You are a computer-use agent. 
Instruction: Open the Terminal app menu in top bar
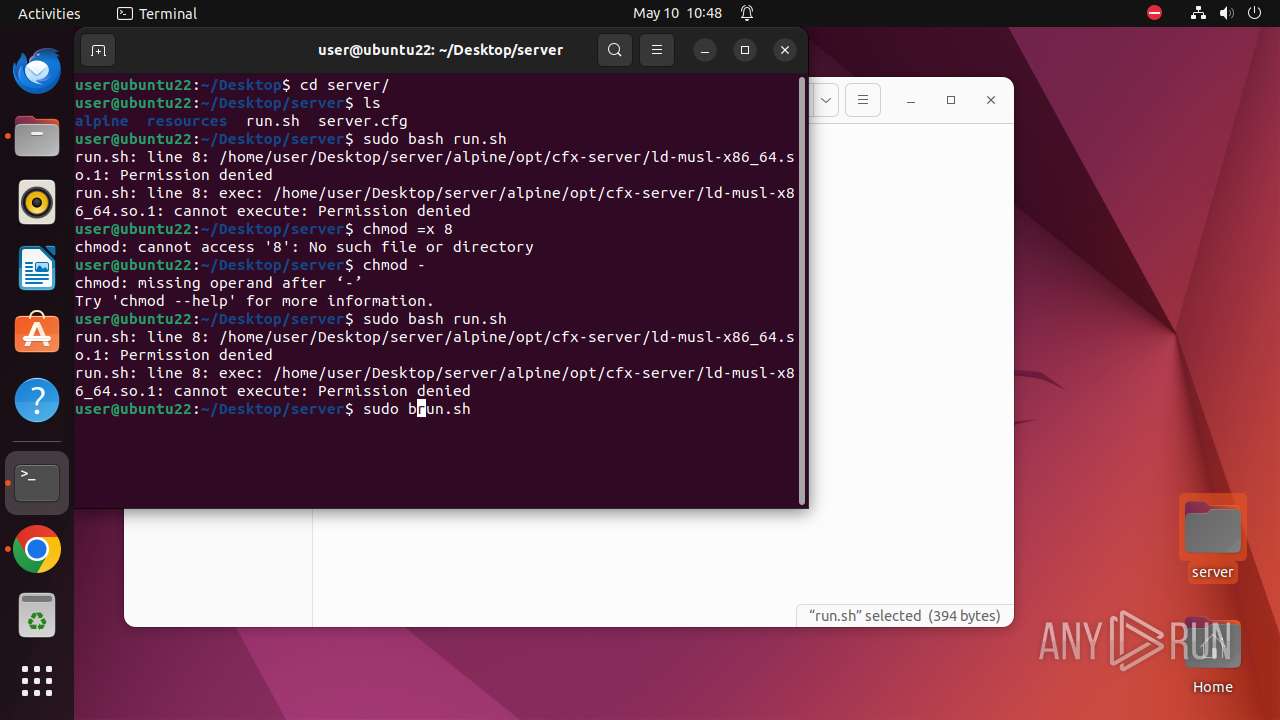point(157,13)
